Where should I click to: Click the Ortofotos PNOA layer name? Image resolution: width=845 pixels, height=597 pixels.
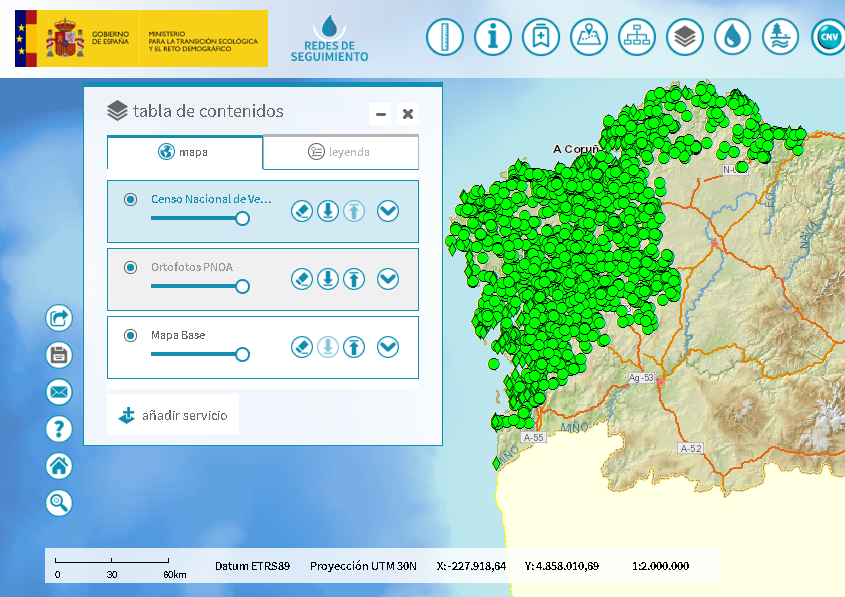[192, 267]
